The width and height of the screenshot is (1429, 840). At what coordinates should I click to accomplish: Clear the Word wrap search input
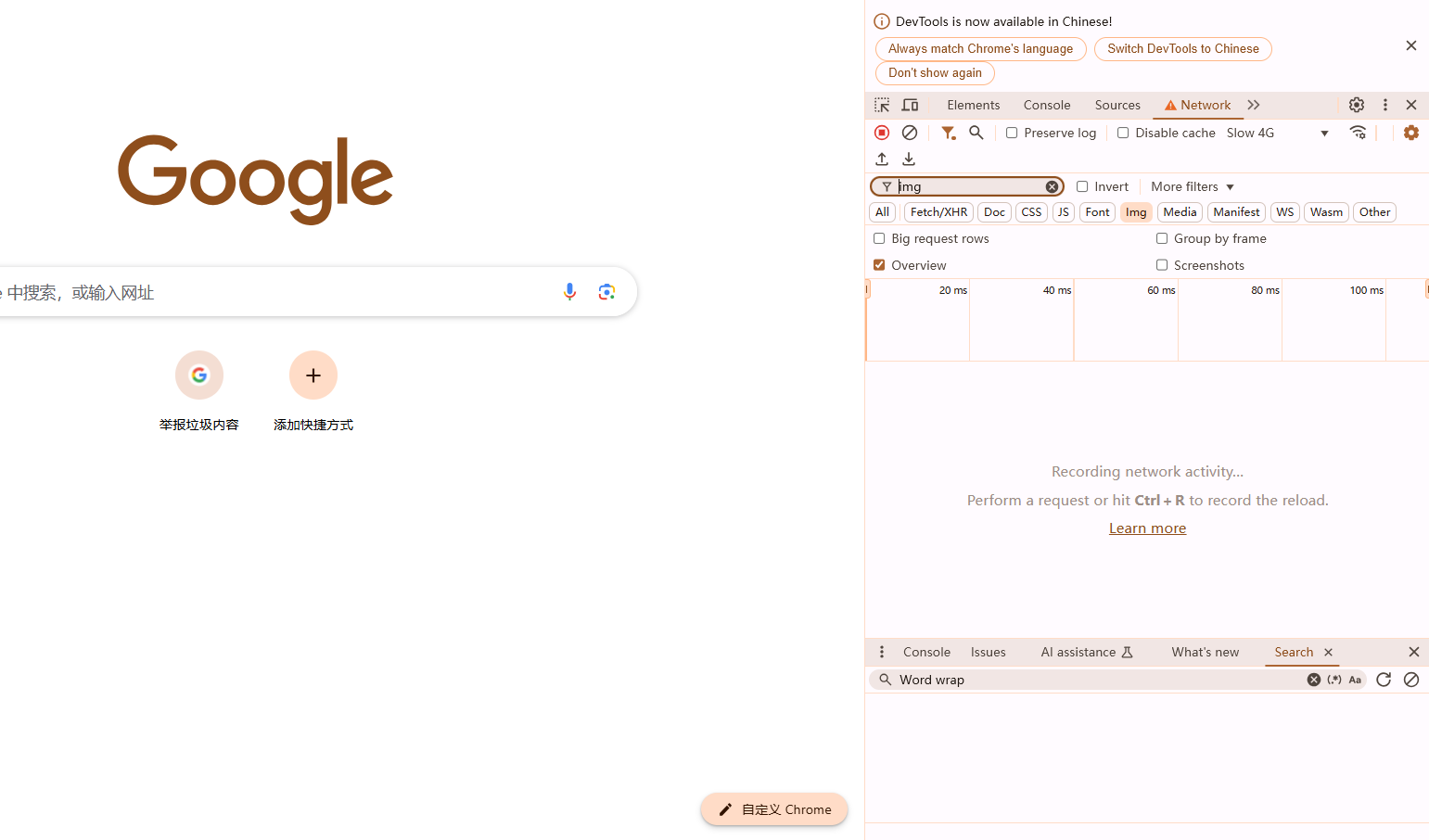(1314, 680)
